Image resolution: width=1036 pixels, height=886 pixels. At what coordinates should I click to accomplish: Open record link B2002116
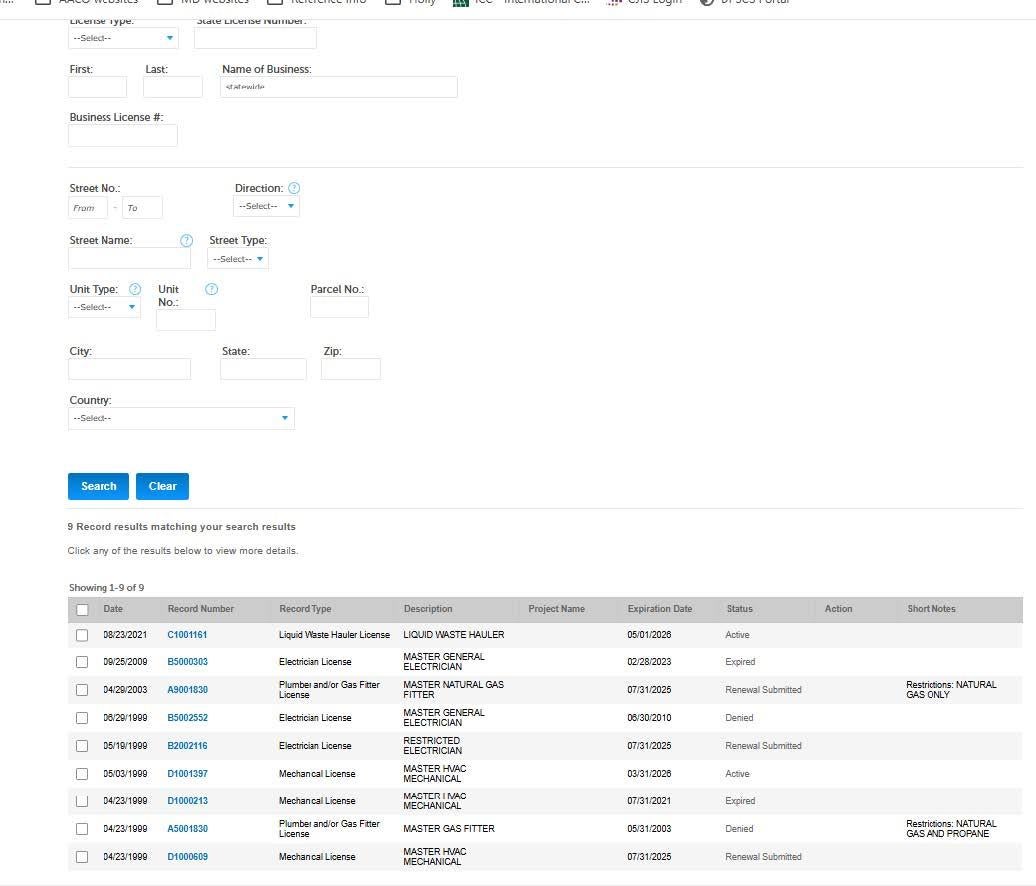(x=188, y=746)
